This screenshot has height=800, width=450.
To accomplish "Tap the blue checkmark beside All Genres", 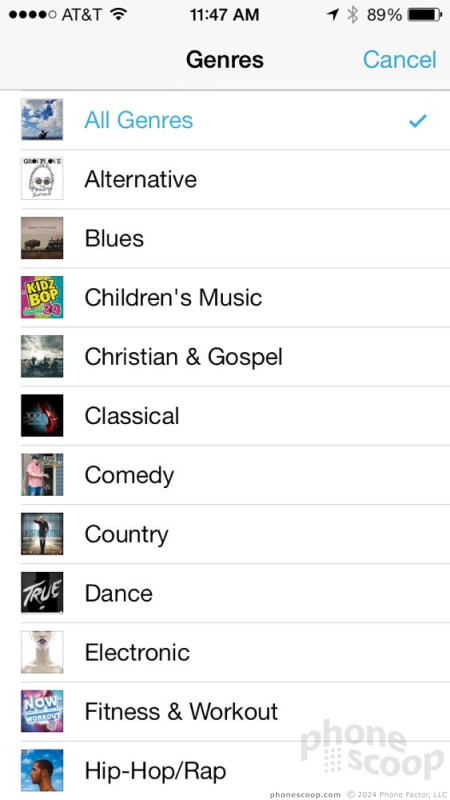I will [x=417, y=121].
